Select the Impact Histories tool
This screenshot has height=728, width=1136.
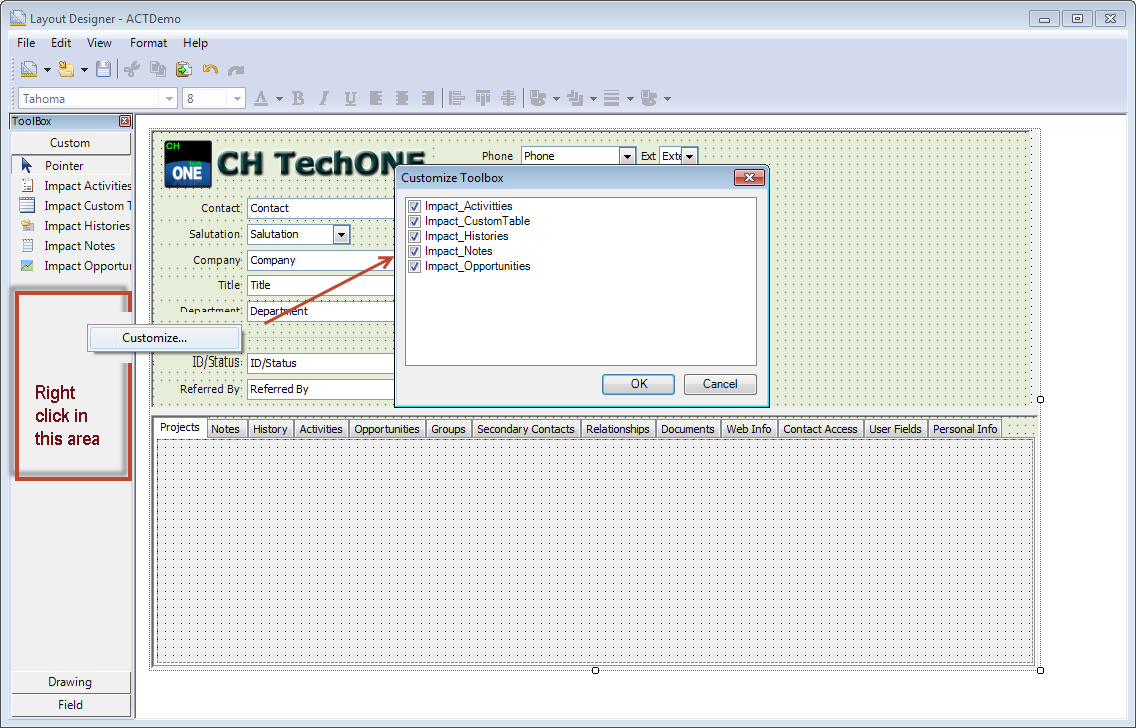(x=86, y=225)
